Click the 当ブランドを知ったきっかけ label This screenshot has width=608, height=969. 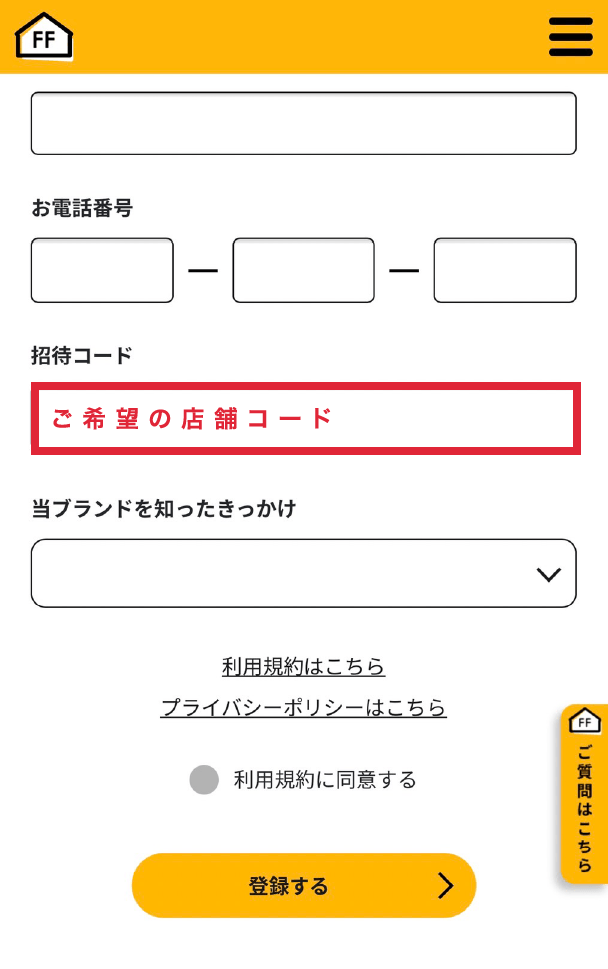point(164,509)
